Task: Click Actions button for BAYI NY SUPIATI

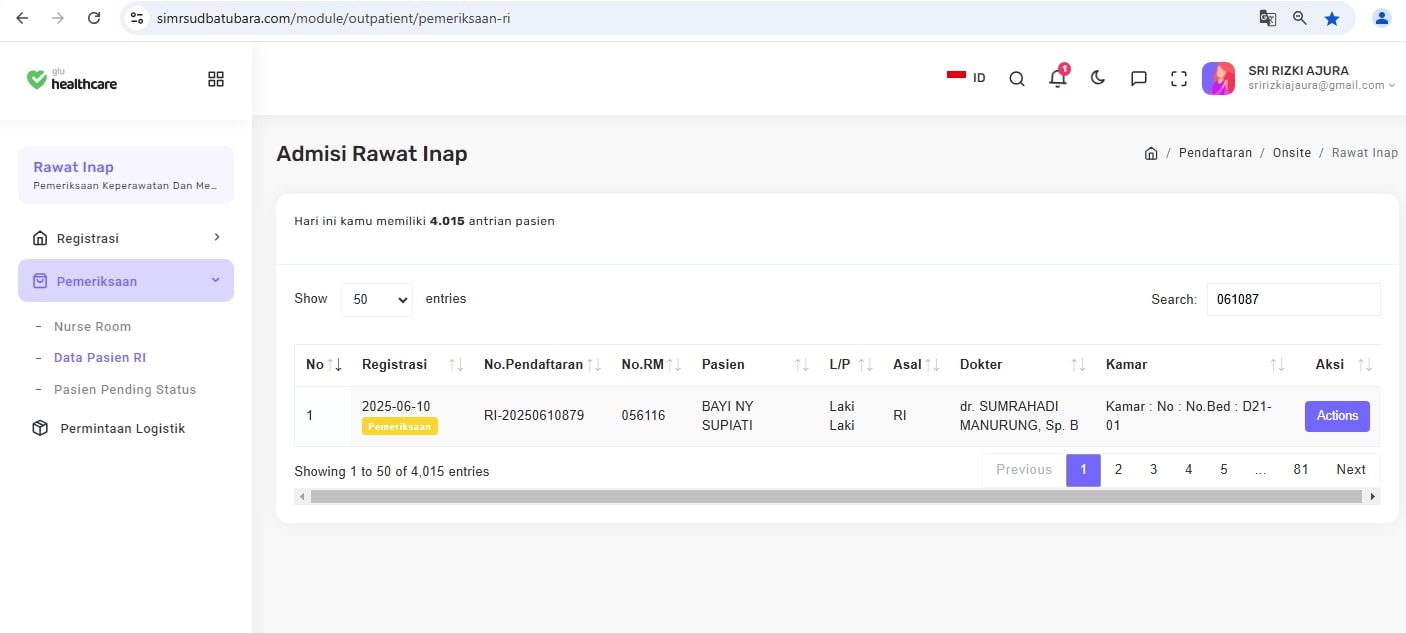Action: pyautogui.click(x=1337, y=416)
